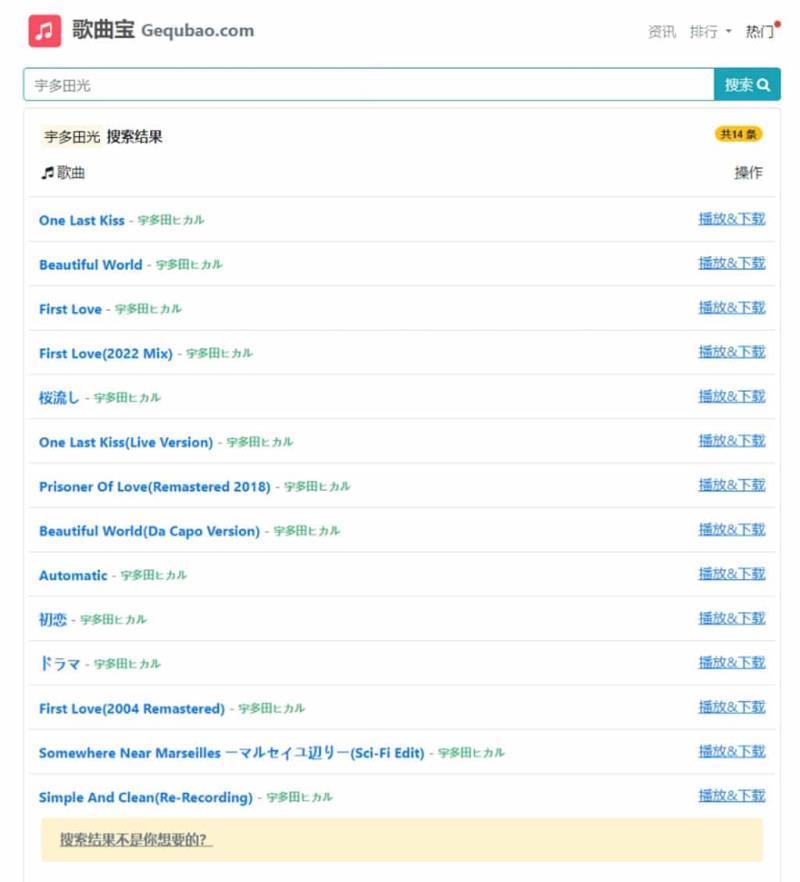Click artist 宇多田ヒカル beside Automatic

click(x=154, y=575)
